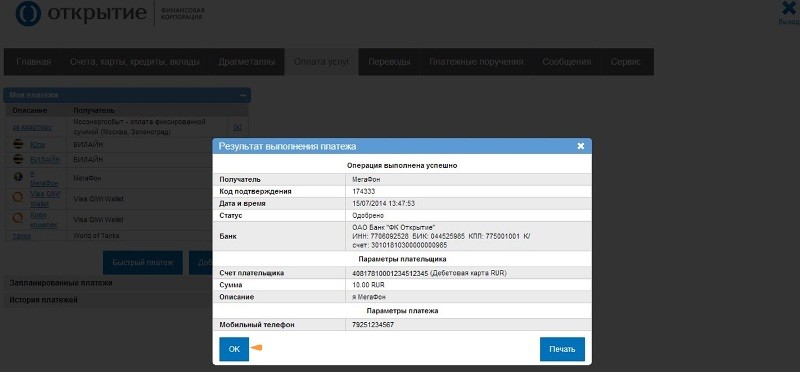
Task: Click the confirmation code 174333
Action: (x=364, y=191)
